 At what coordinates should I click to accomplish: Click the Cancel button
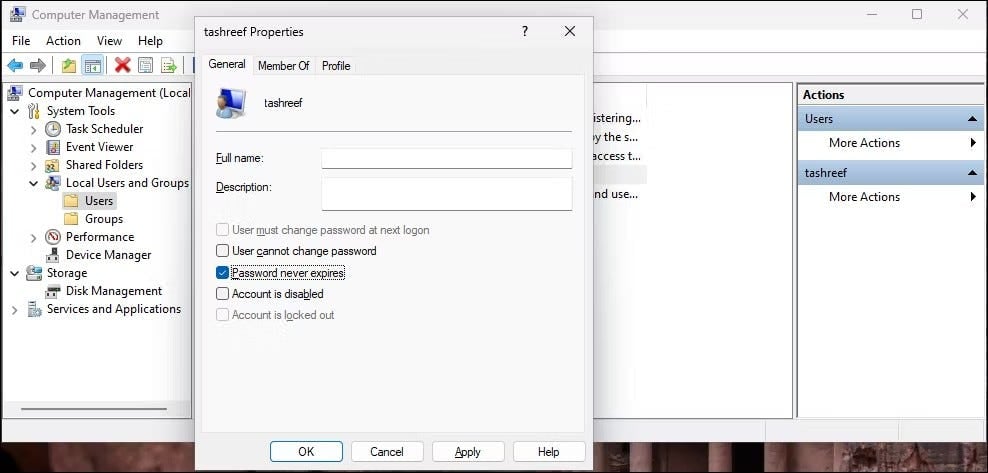tap(387, 452)
